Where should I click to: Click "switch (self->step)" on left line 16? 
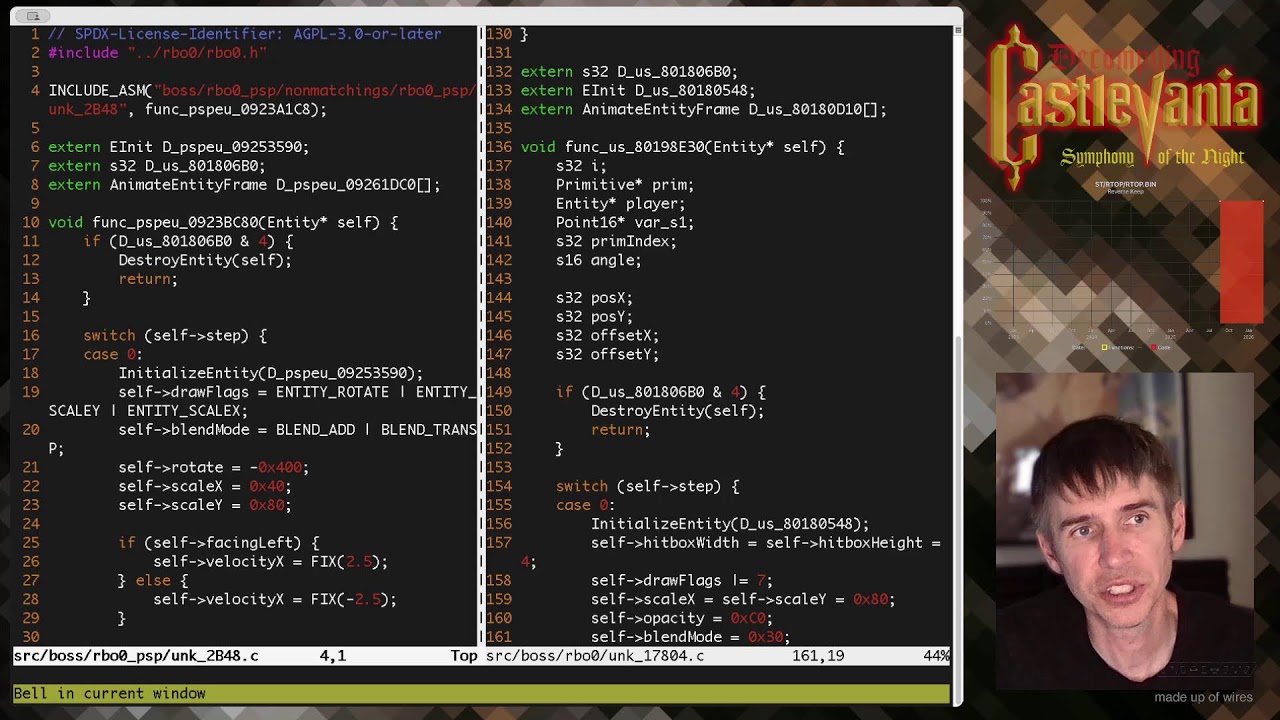pos(175,336)
